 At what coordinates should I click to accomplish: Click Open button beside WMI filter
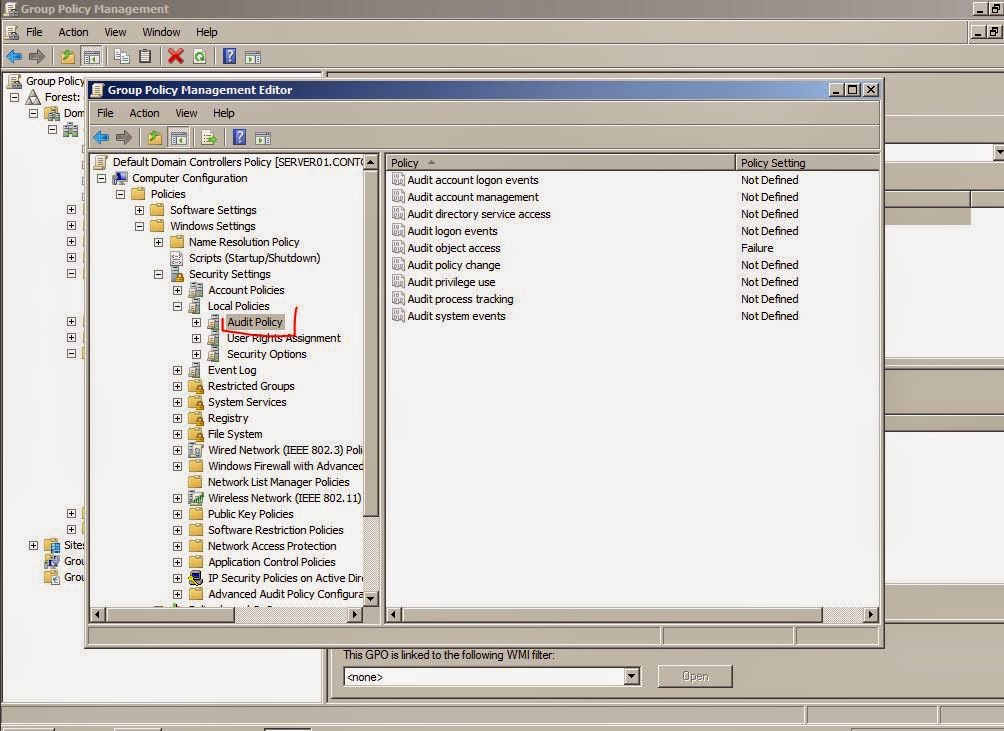point(695,676)
